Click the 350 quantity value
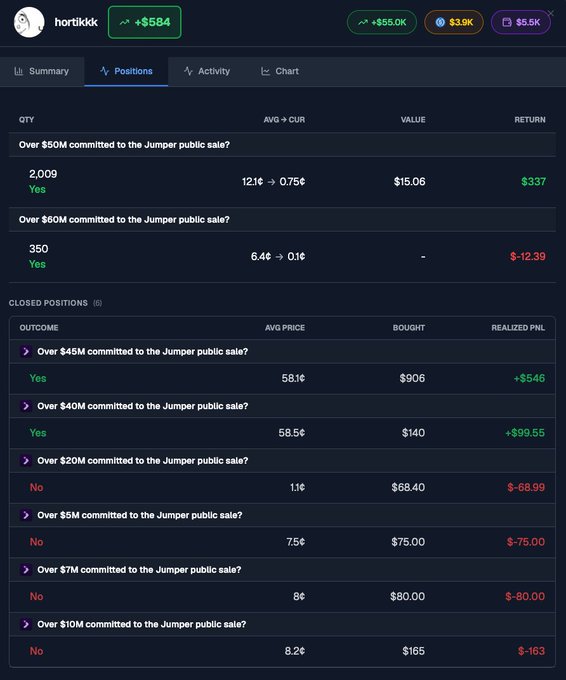566x680 pixels. (39, 249)
